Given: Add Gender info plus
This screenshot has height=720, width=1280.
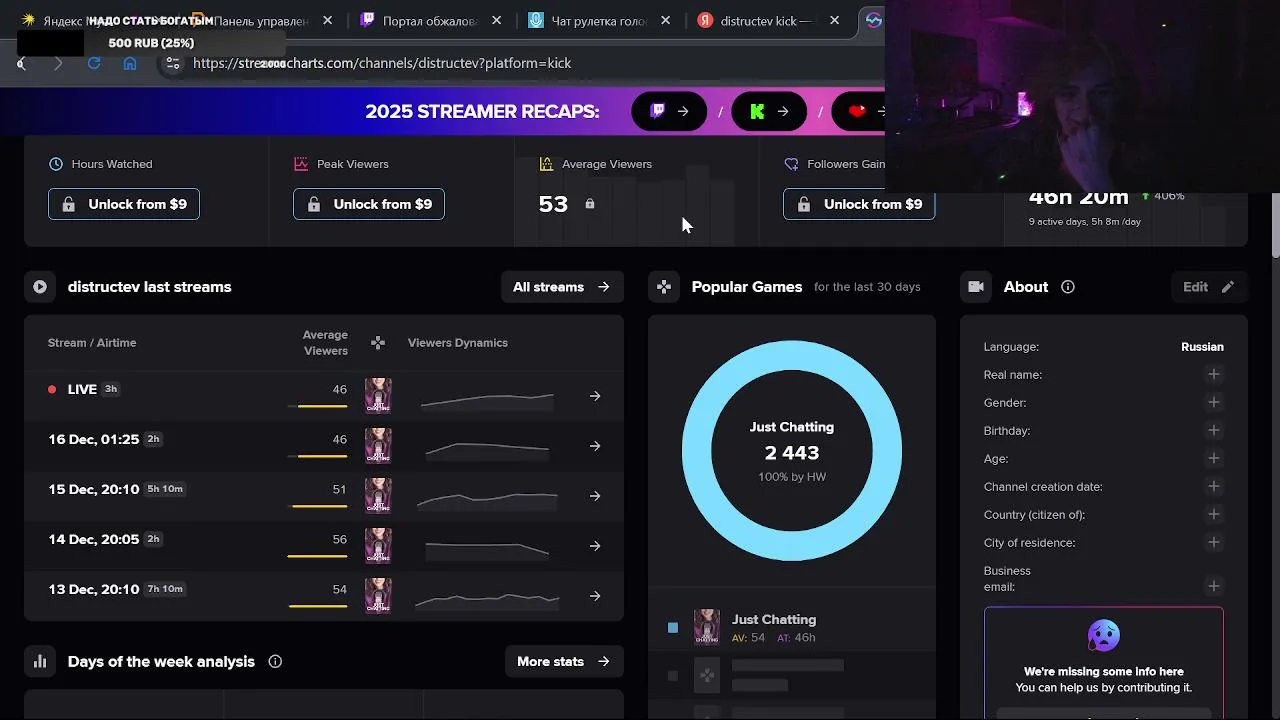Looking at the screenshot, I should click(1214, 403).
